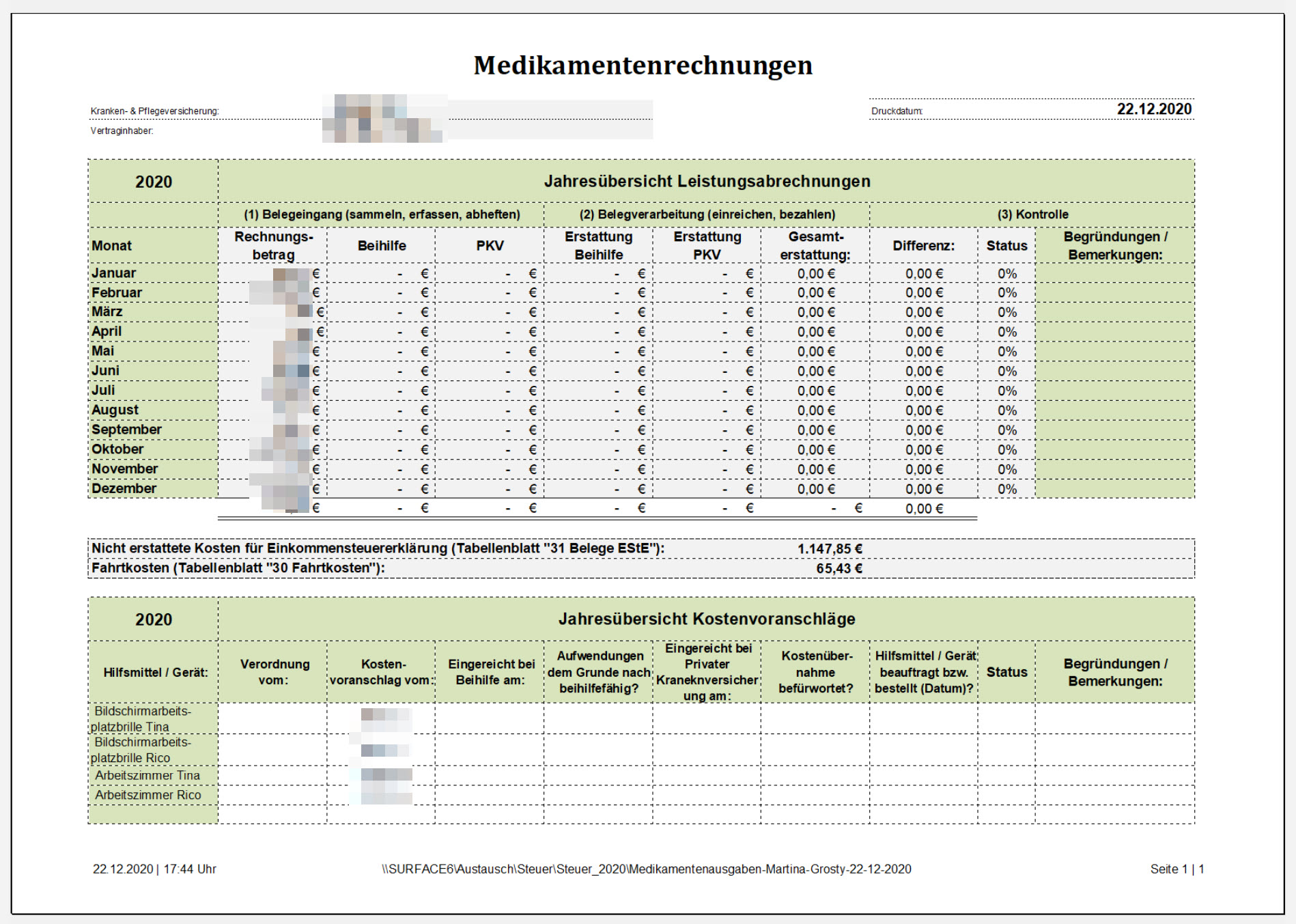
Task: Click the Arbeitszimmer Rico row label
Action: pyautogui.click(x=147, y=795)
